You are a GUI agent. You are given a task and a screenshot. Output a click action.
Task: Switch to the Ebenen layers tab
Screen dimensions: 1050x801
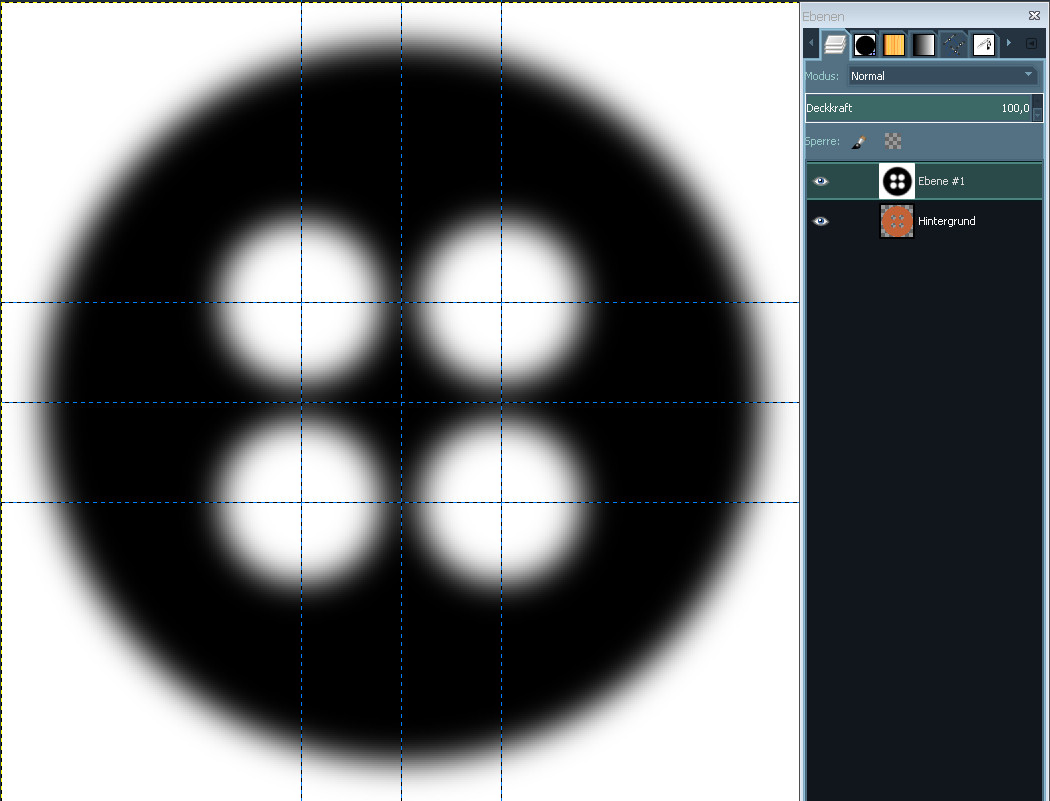835,44
